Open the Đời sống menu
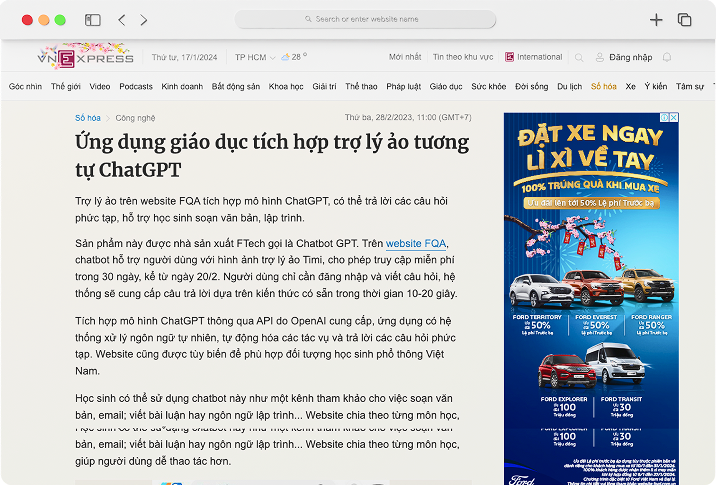This screenshot has height=485, width=716. pyautogui.click(x=532, y=86)
